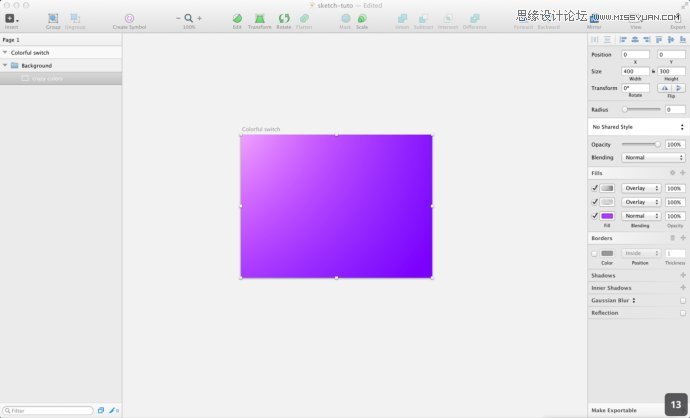Click the Group toolbar icon
690x418 pixels.
[x=53, y=18]
